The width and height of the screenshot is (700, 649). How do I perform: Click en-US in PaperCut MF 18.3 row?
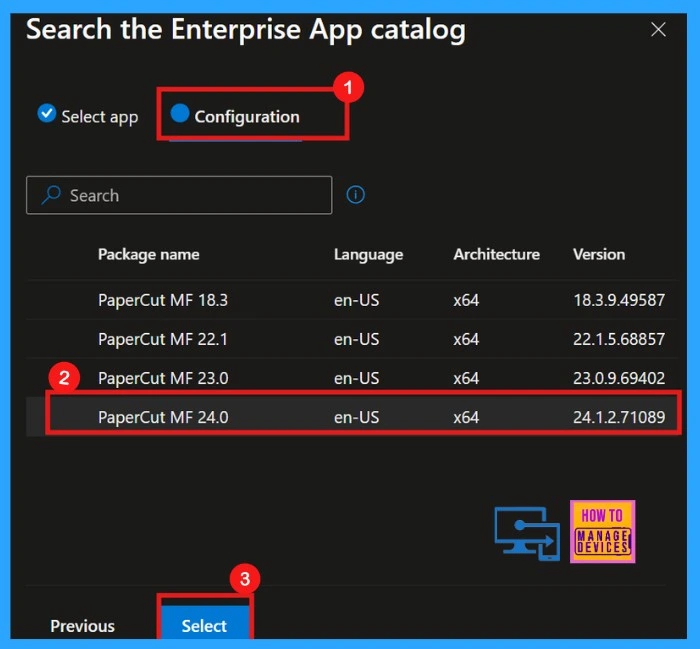357,300
